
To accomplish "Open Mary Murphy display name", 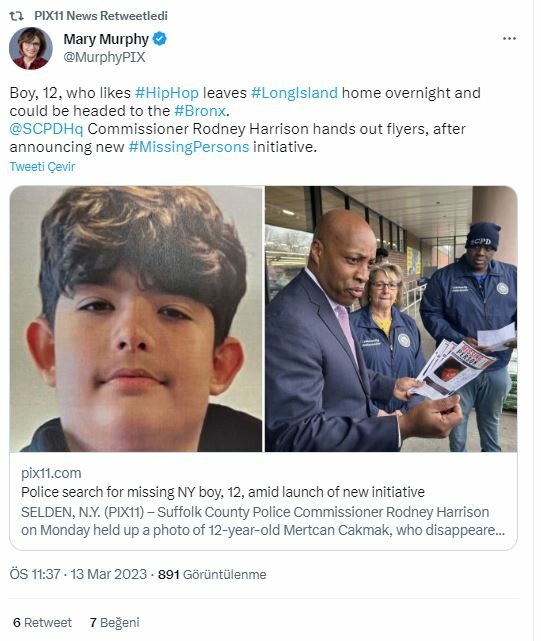I will pos(106,39).
